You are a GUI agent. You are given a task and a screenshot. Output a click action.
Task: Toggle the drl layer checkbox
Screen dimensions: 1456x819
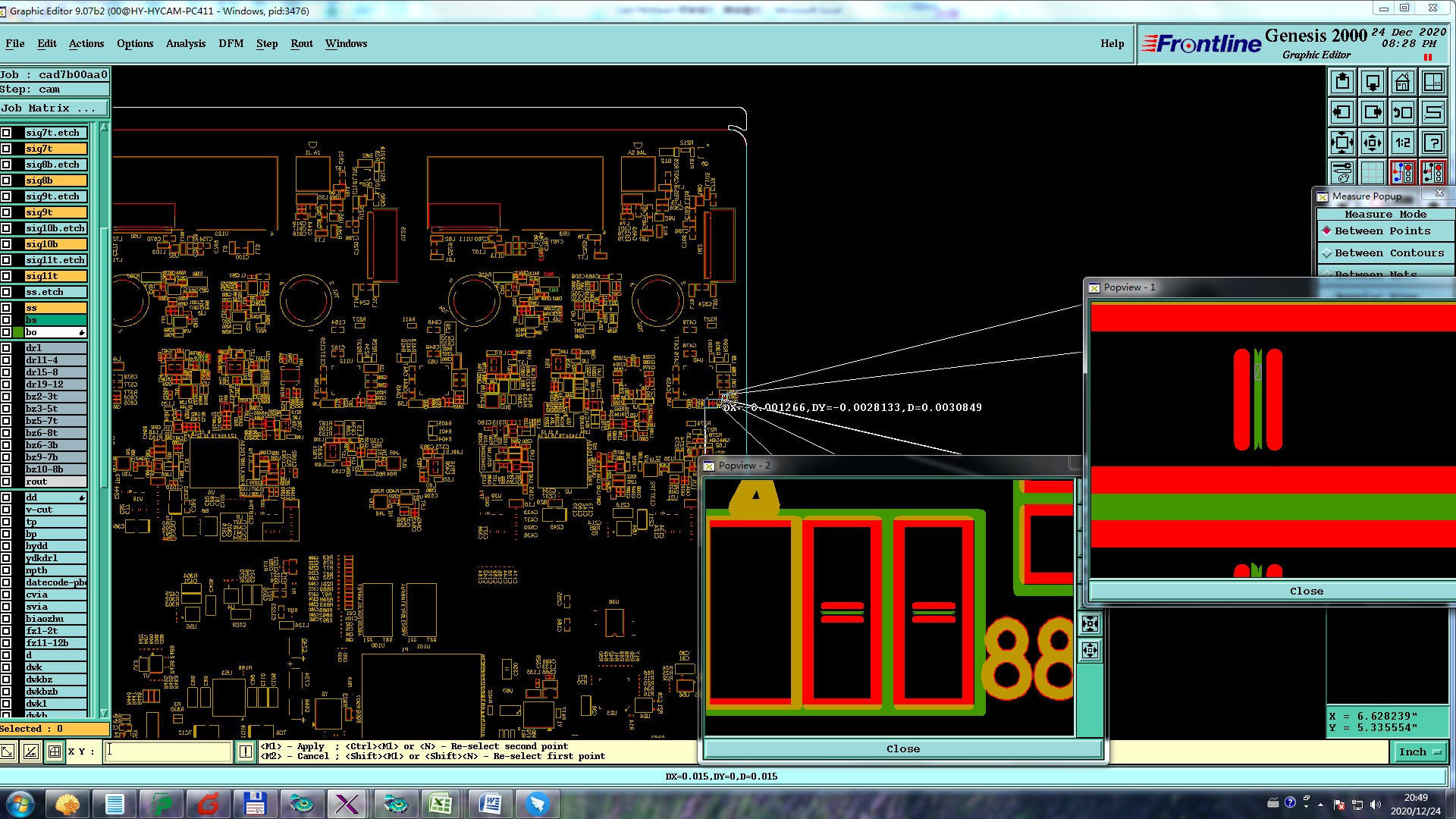click(6, 348)
